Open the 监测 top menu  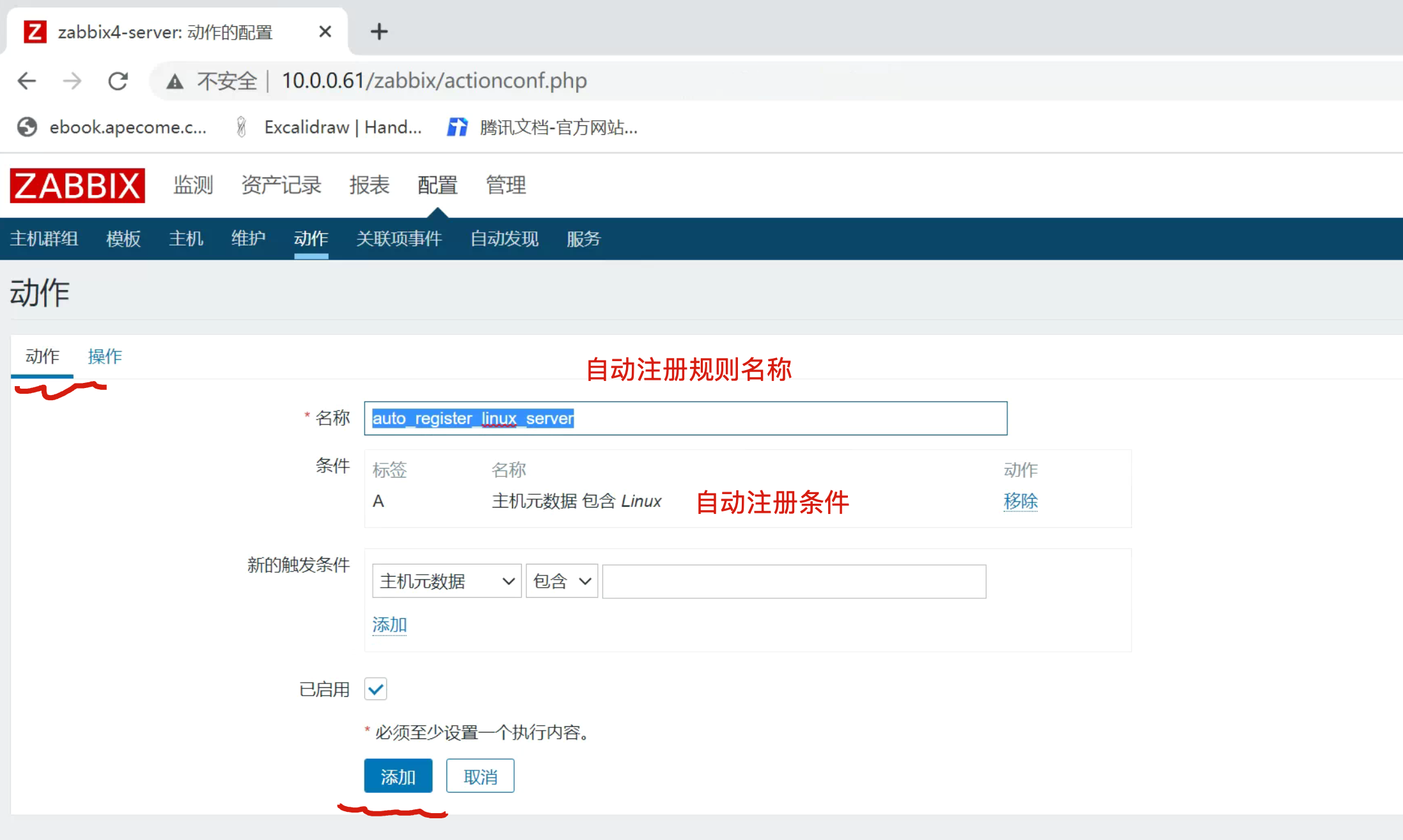point(192,185)
